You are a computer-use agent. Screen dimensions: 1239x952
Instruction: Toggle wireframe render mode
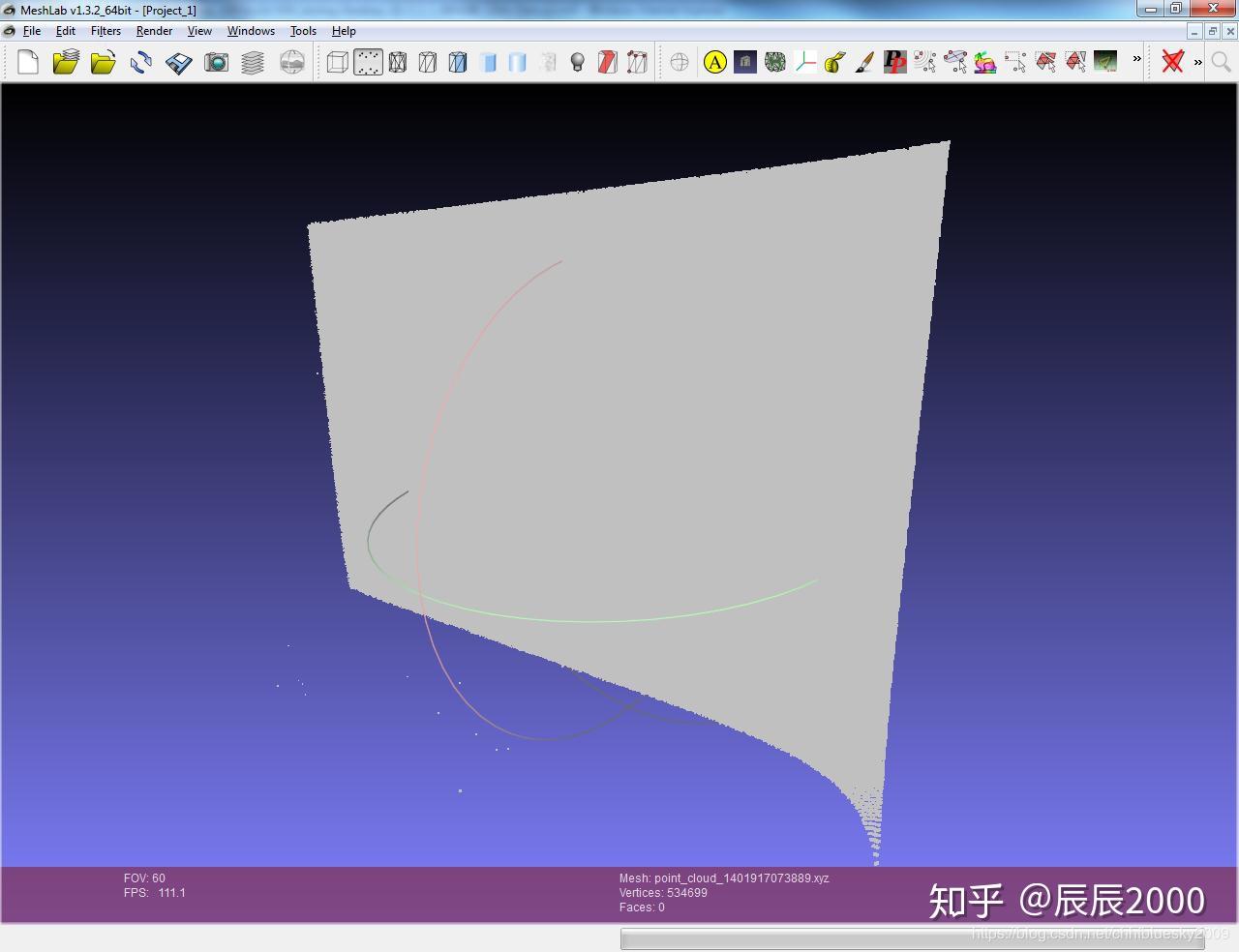click(x=397, y=62)
